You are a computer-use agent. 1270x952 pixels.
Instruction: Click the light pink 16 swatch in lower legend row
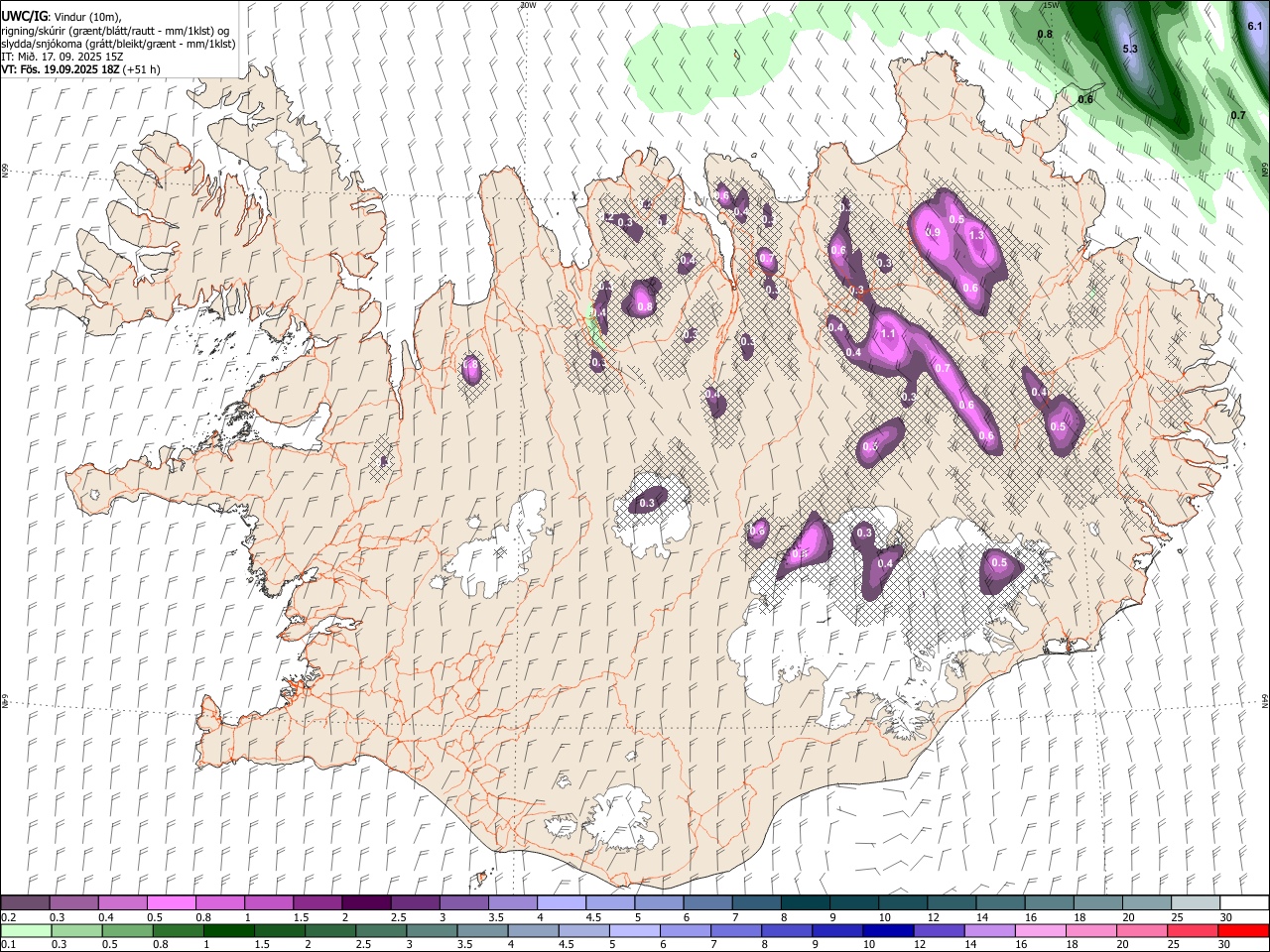(1040, 930)
